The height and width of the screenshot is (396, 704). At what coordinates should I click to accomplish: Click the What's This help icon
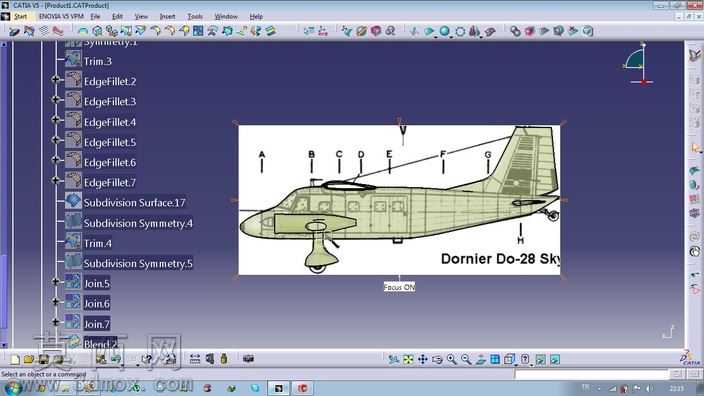point(147,359)
